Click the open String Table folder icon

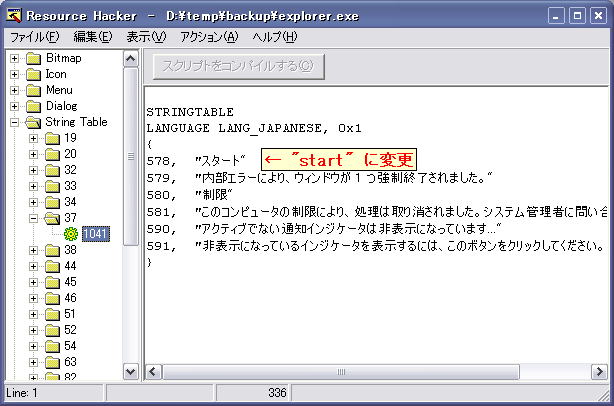(x=33, y=123)
